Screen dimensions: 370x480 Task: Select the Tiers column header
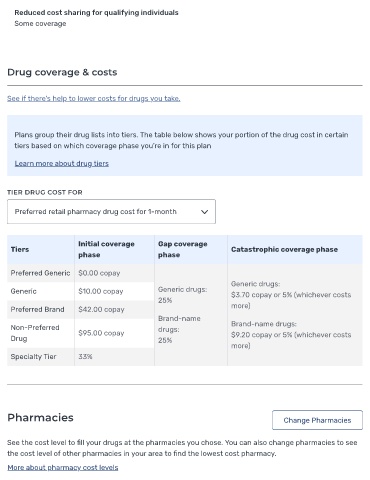[20, 249]
